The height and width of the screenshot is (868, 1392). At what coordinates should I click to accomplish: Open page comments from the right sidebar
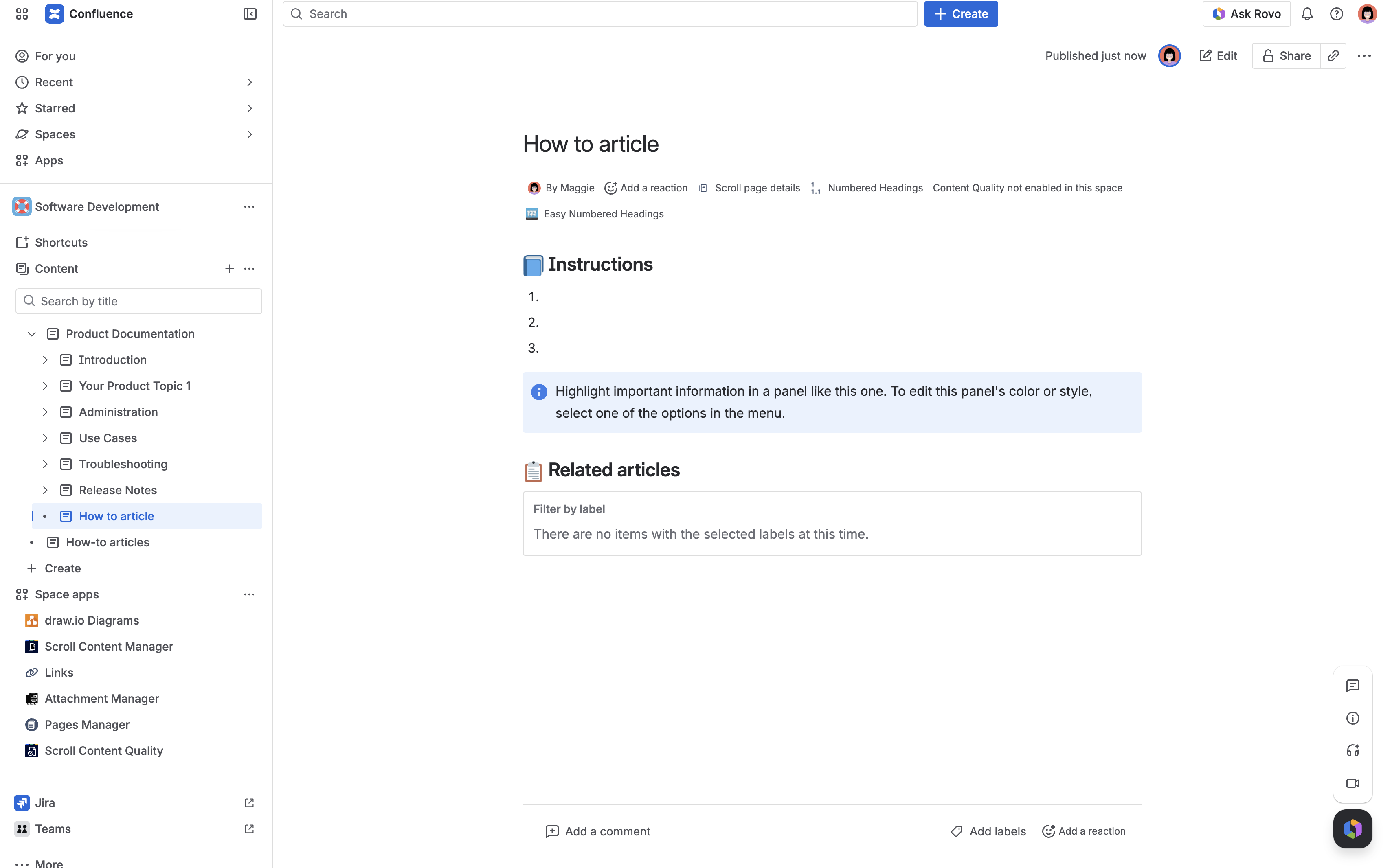click(1353, 686)
